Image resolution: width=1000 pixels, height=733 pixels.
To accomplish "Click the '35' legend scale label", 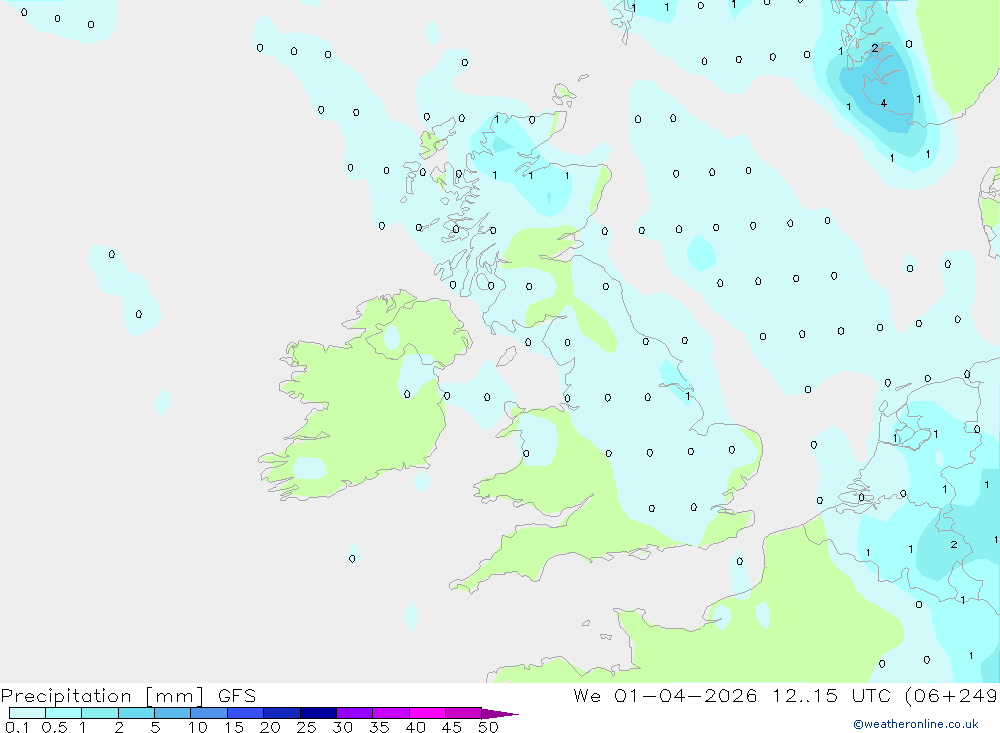I will tap(379, 727).
